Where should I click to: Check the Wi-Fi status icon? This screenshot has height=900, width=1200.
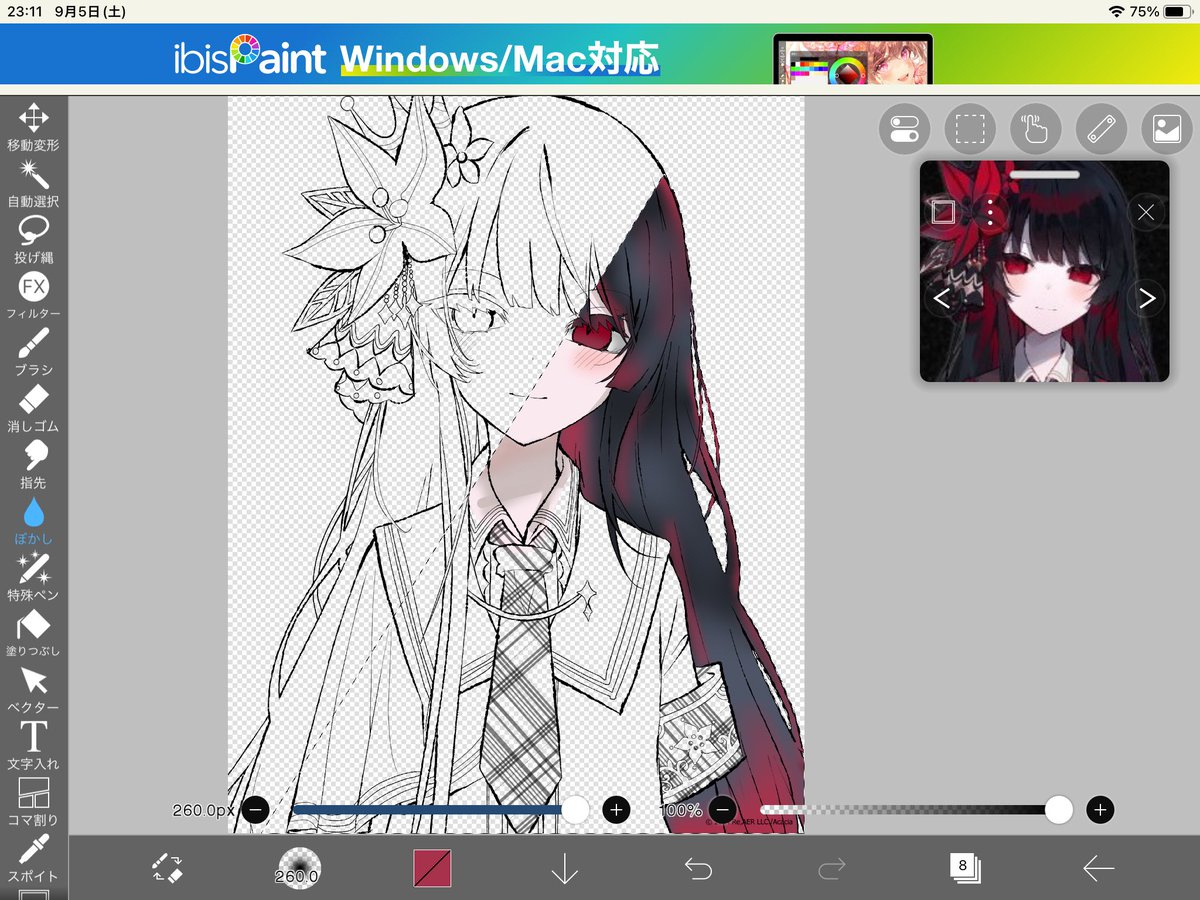coord(1117,12)
